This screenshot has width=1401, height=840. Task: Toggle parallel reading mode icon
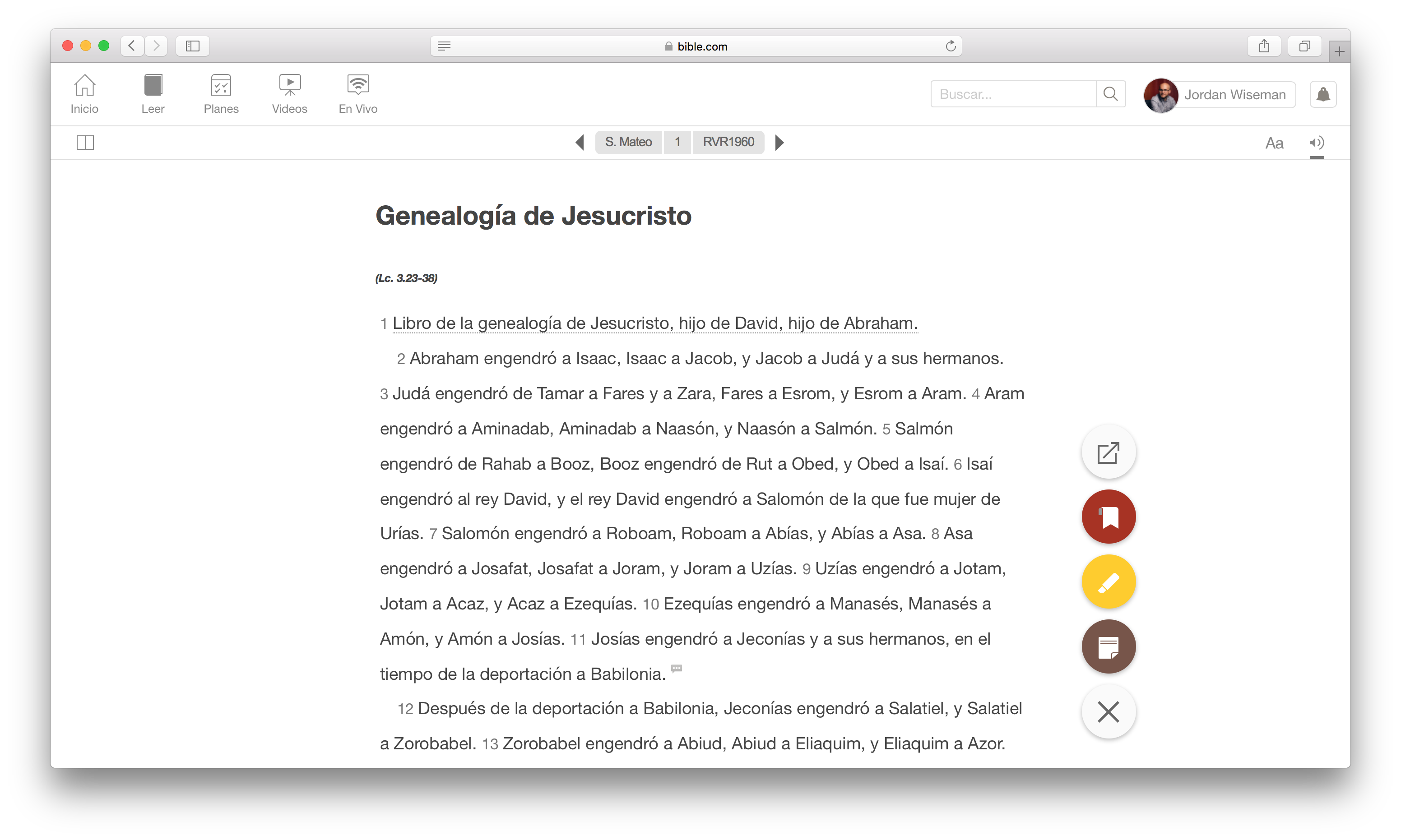(85, 143)
